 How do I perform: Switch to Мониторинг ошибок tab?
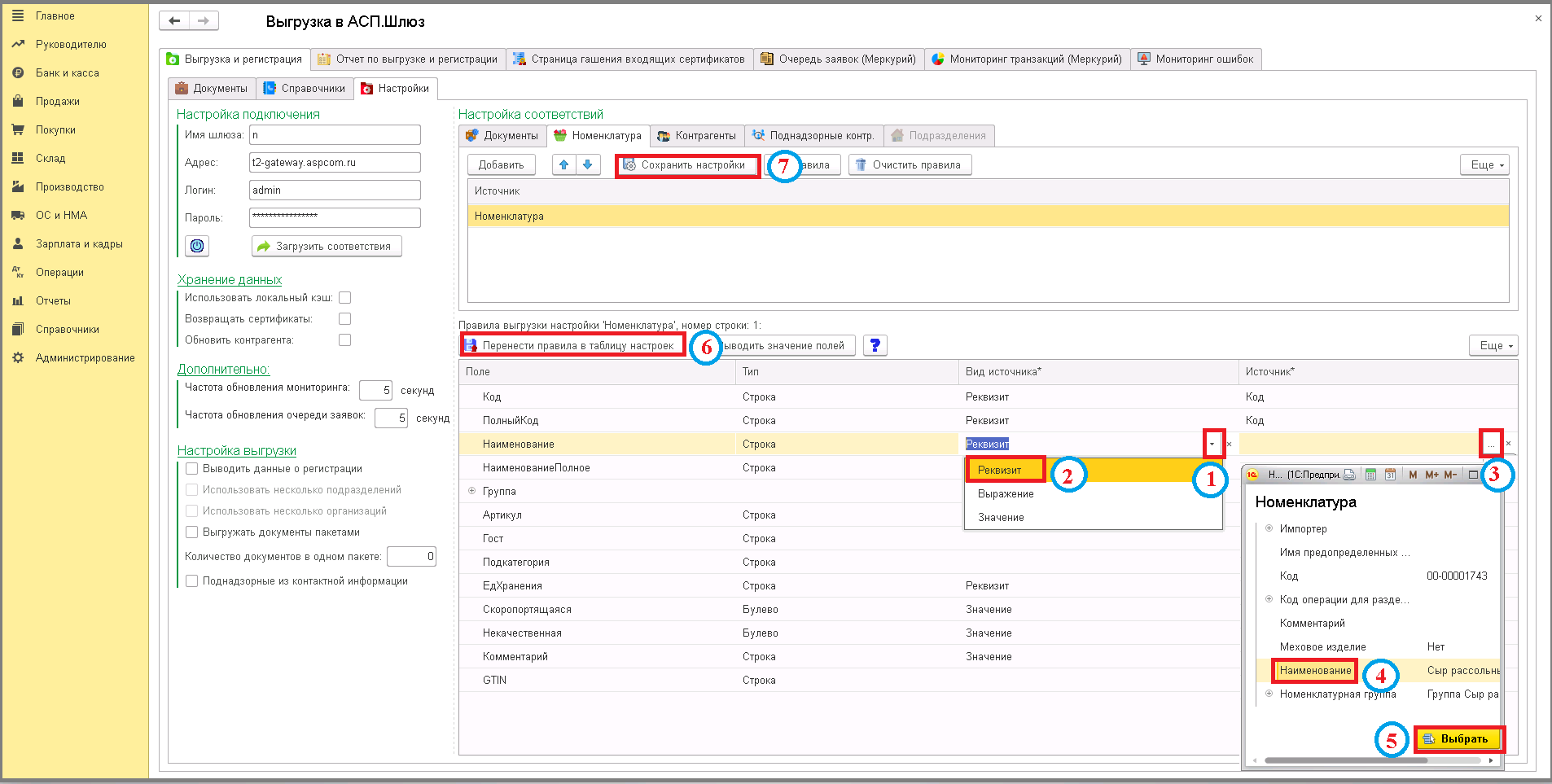(x=1196, y=59)
